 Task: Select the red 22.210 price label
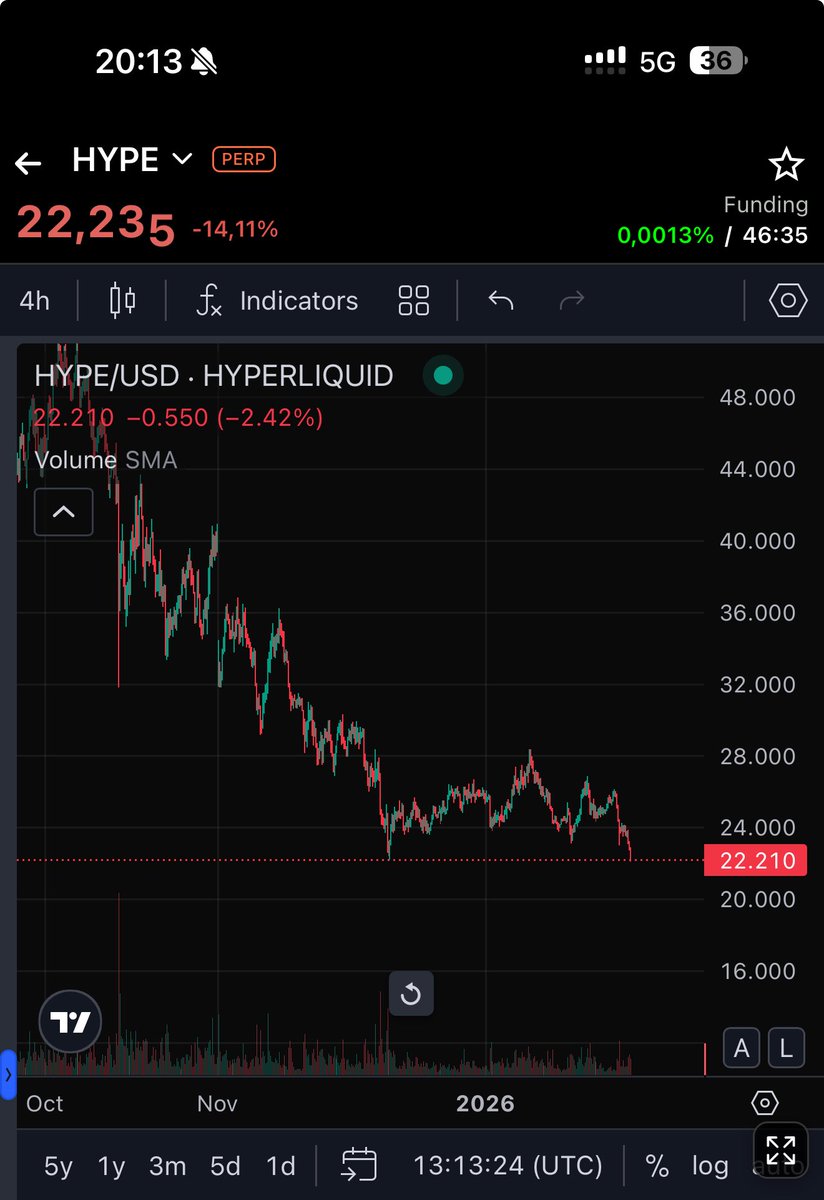click(x=756, y=860)
